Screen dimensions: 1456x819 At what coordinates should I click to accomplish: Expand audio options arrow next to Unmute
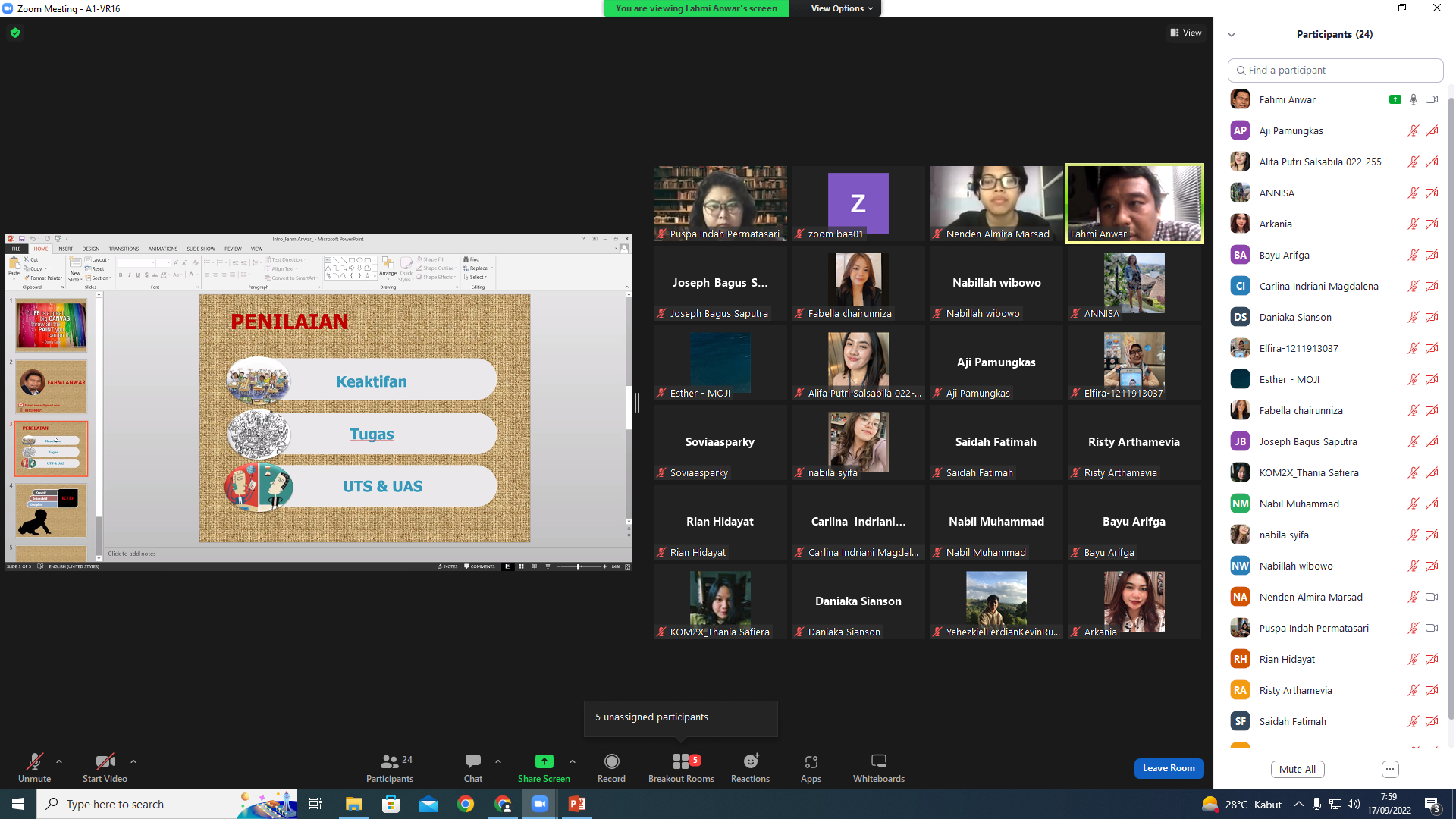[59, 761]
